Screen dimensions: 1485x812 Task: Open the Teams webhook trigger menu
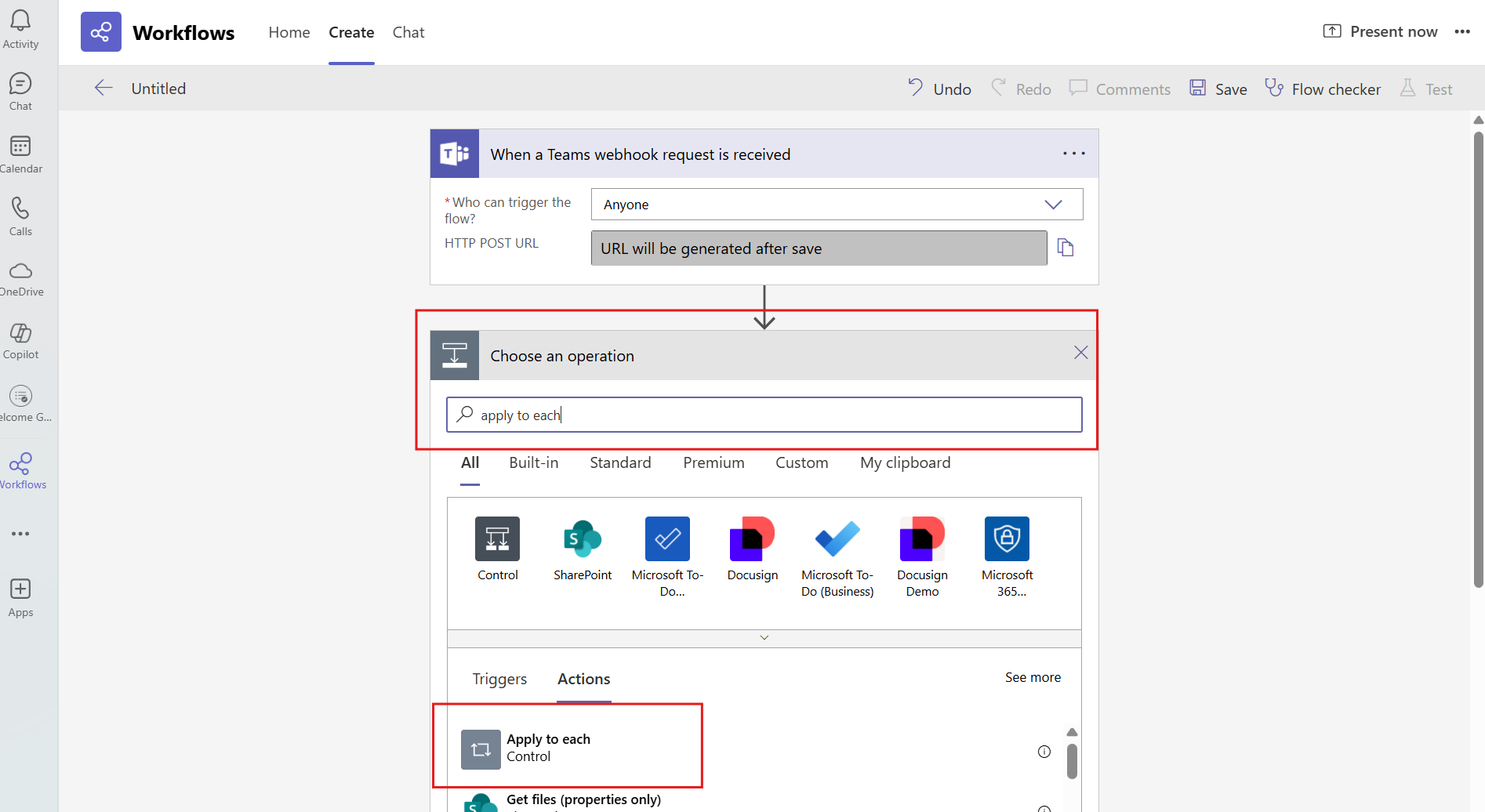(1074, 154)
